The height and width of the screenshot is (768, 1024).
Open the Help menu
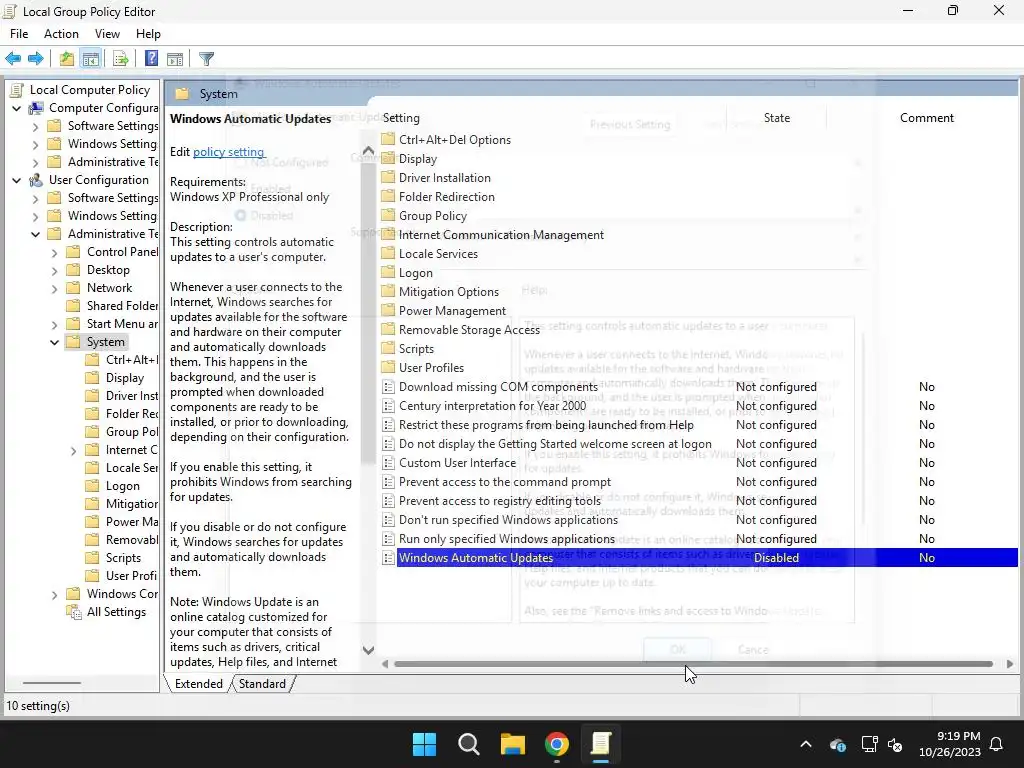tap(148, 34)
